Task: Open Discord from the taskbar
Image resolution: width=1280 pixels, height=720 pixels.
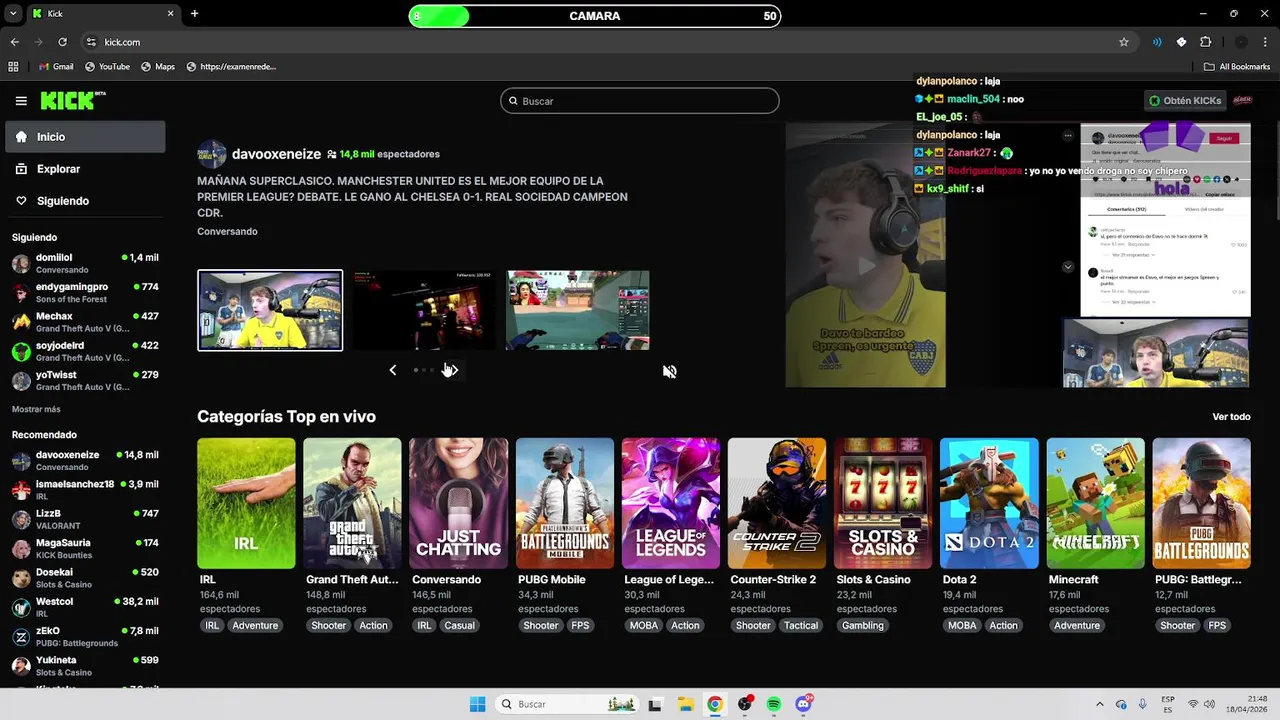Action: (804, 704)
